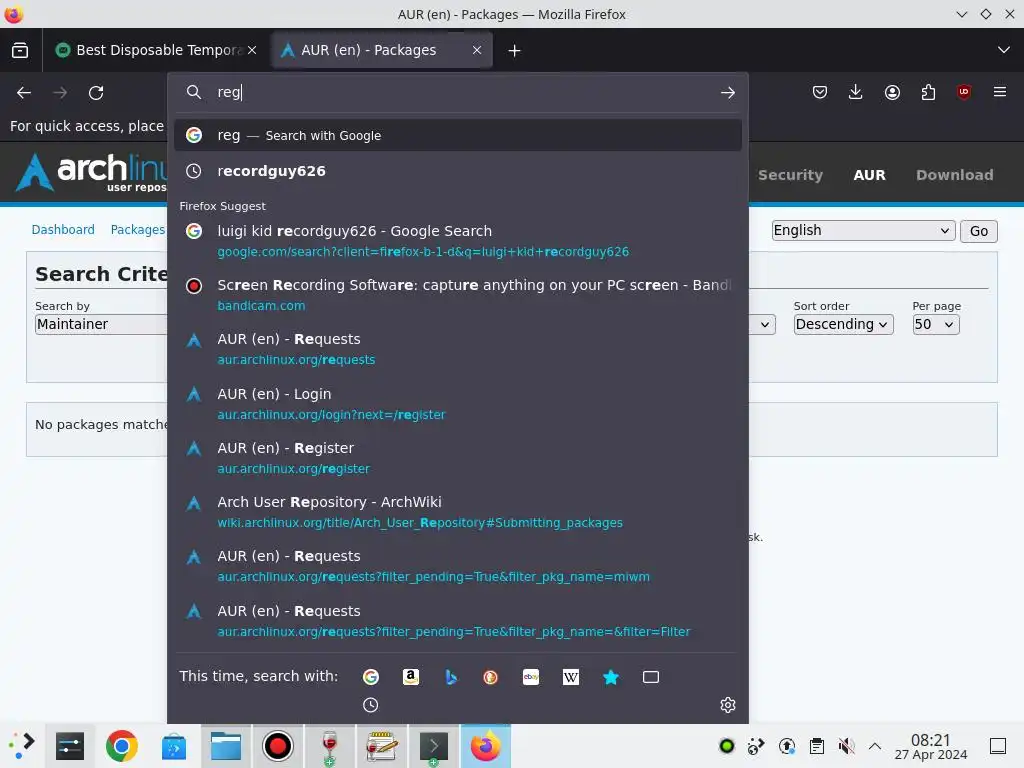Open a new tab with plus button
1024x768 pixels.
coord(515,50)
